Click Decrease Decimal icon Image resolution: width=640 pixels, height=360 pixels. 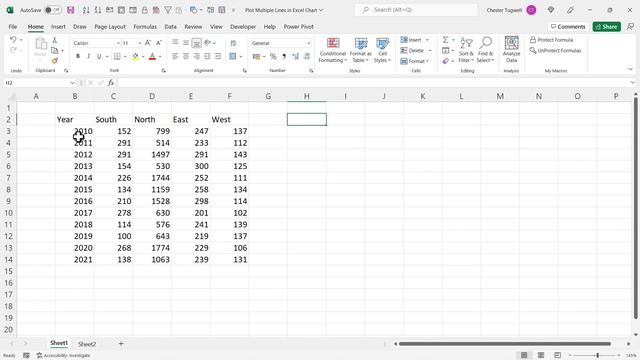(x=307, y=56)
